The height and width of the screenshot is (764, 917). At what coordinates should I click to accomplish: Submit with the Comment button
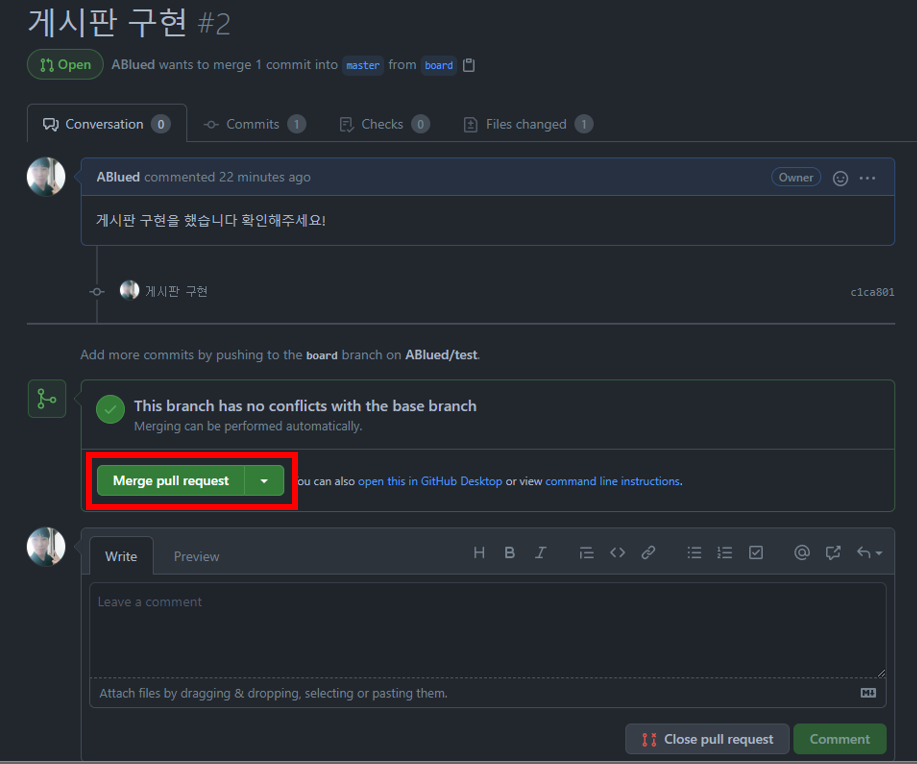[x=840, y=739]
